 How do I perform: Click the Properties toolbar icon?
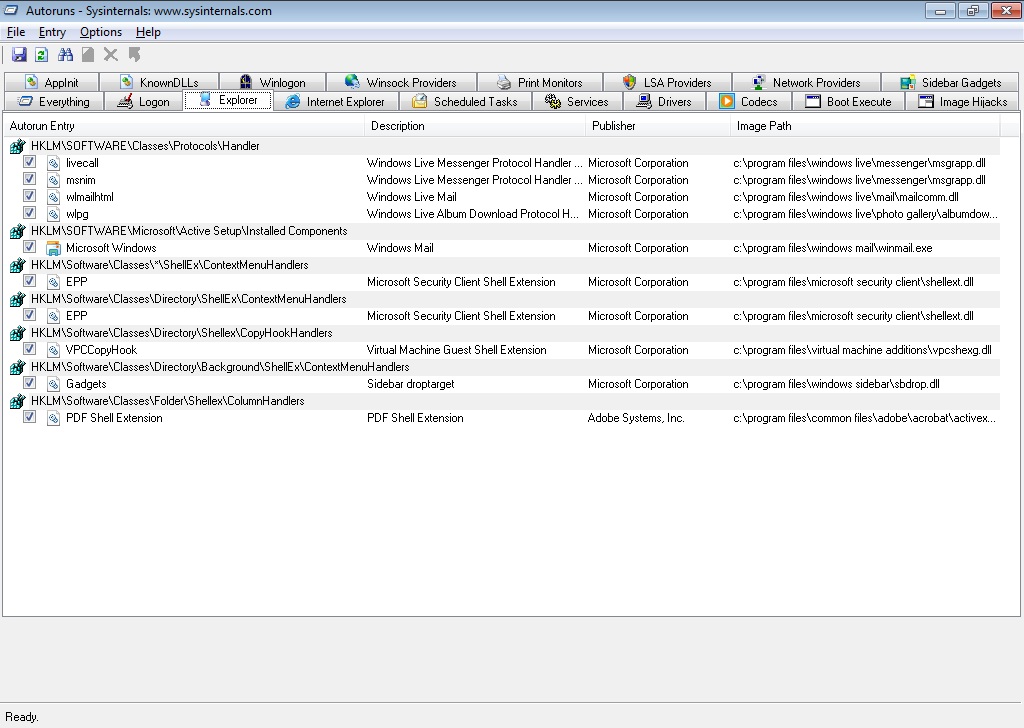pos(88,55)
